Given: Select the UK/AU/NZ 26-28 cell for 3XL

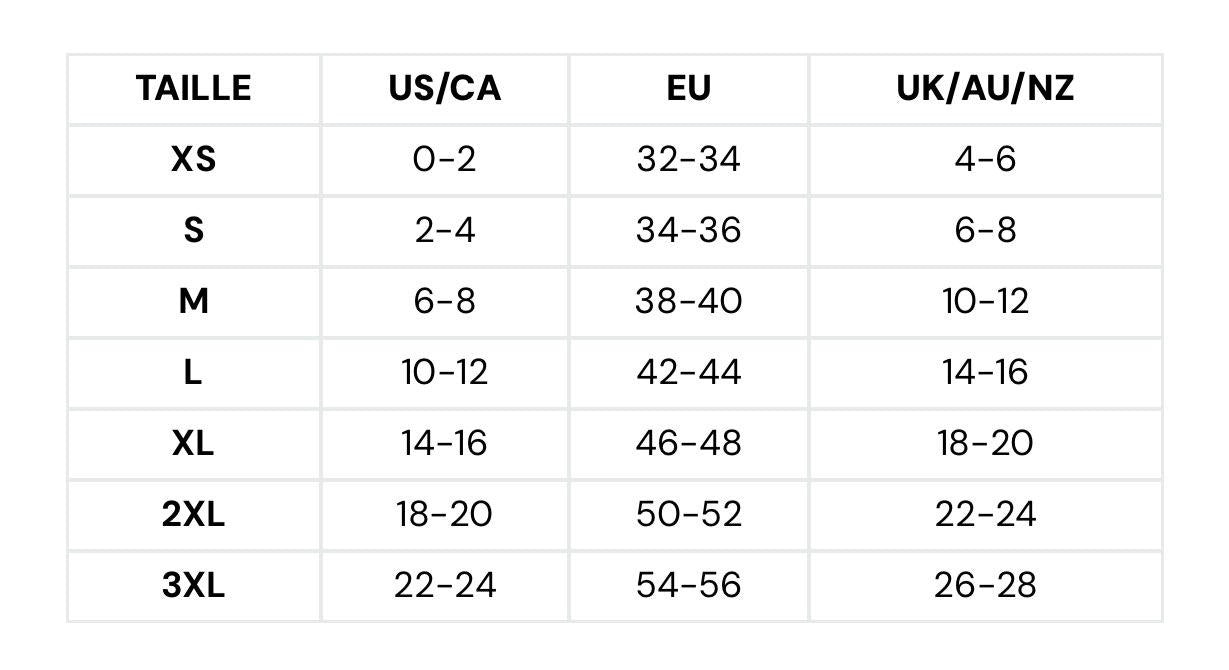Looking at the screenshot, I should click(x=985, y=585).
